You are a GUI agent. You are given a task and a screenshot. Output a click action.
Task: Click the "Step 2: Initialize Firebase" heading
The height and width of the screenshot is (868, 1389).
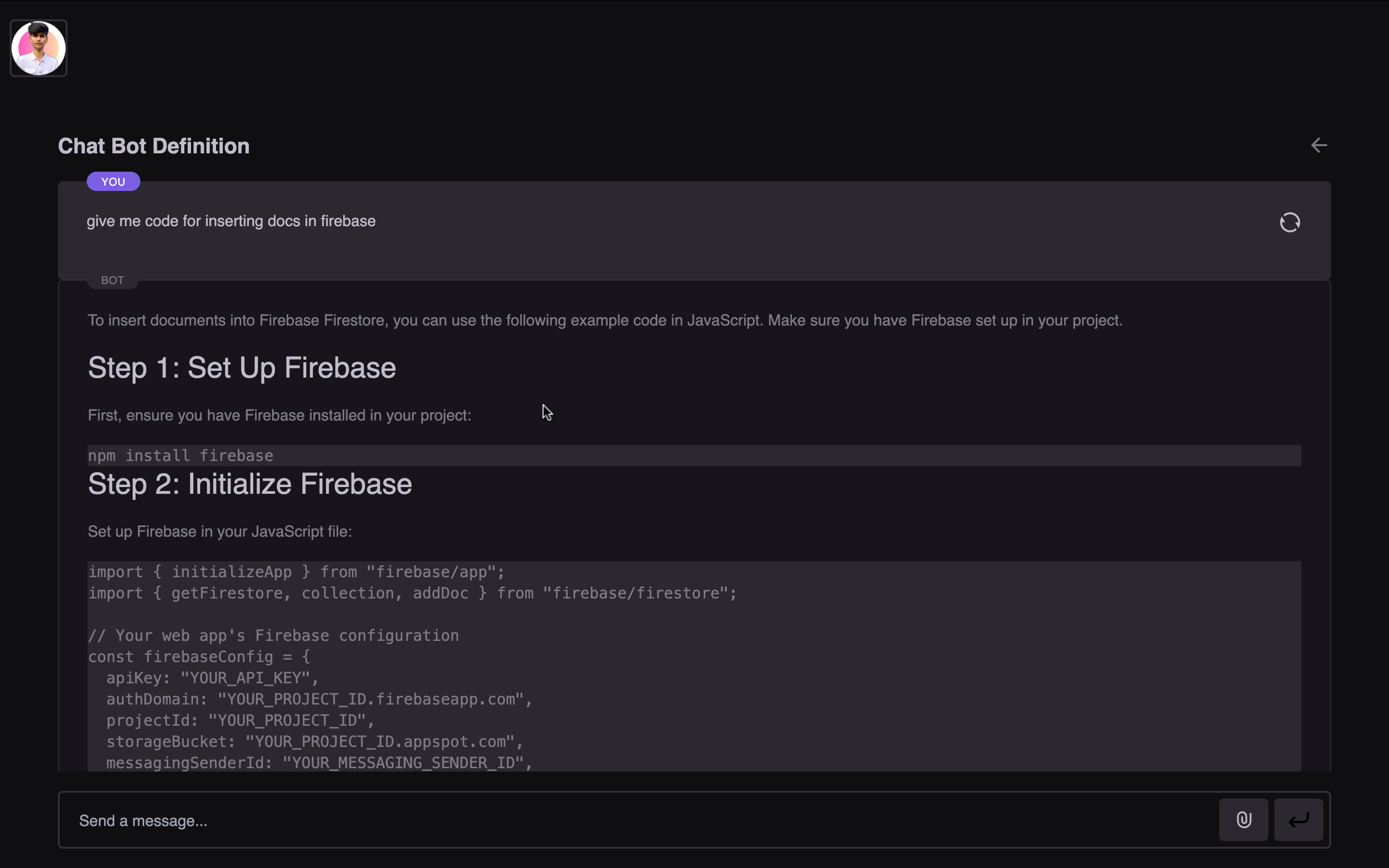click(x=250, y=484)
